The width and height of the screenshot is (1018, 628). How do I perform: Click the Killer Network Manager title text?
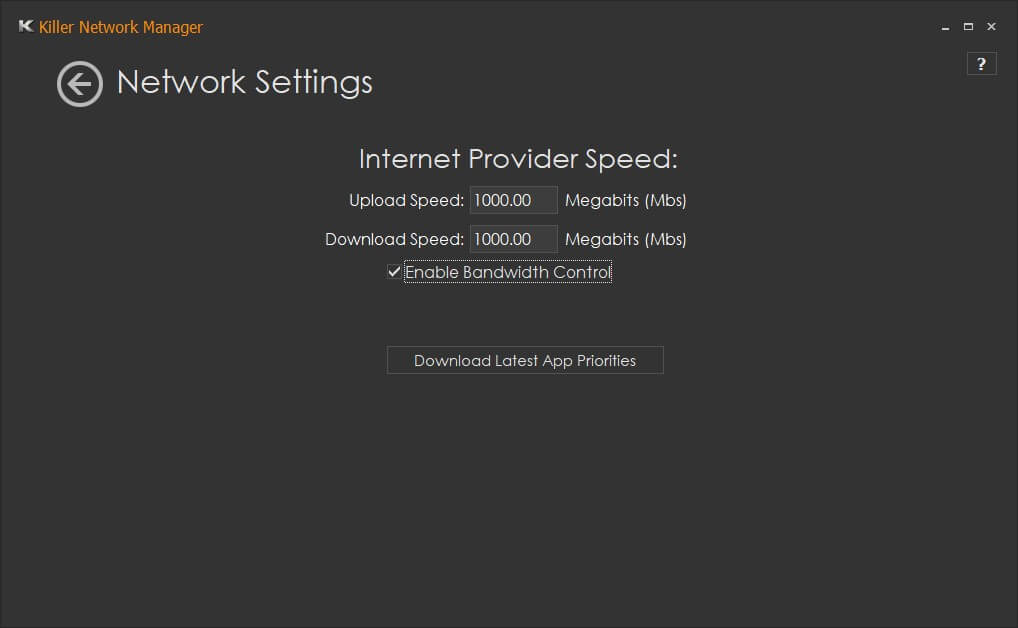point(121,27)
